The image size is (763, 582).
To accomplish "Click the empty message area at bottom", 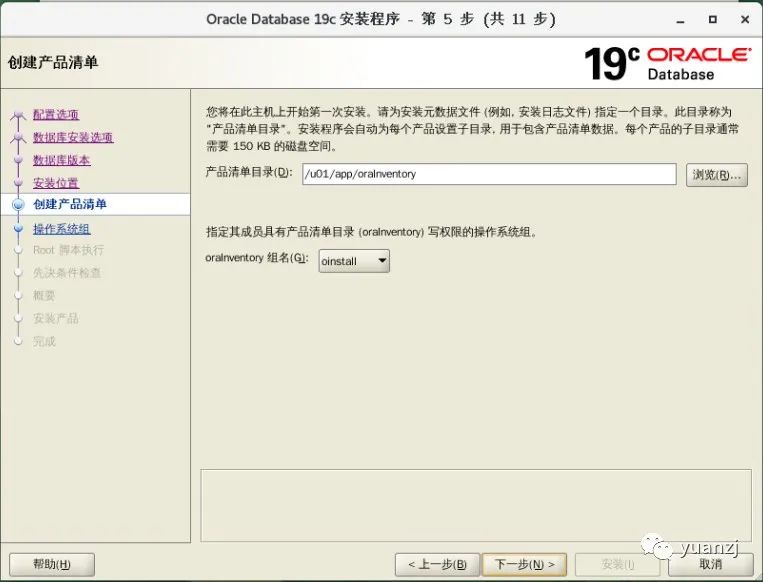I will point(476,506).
